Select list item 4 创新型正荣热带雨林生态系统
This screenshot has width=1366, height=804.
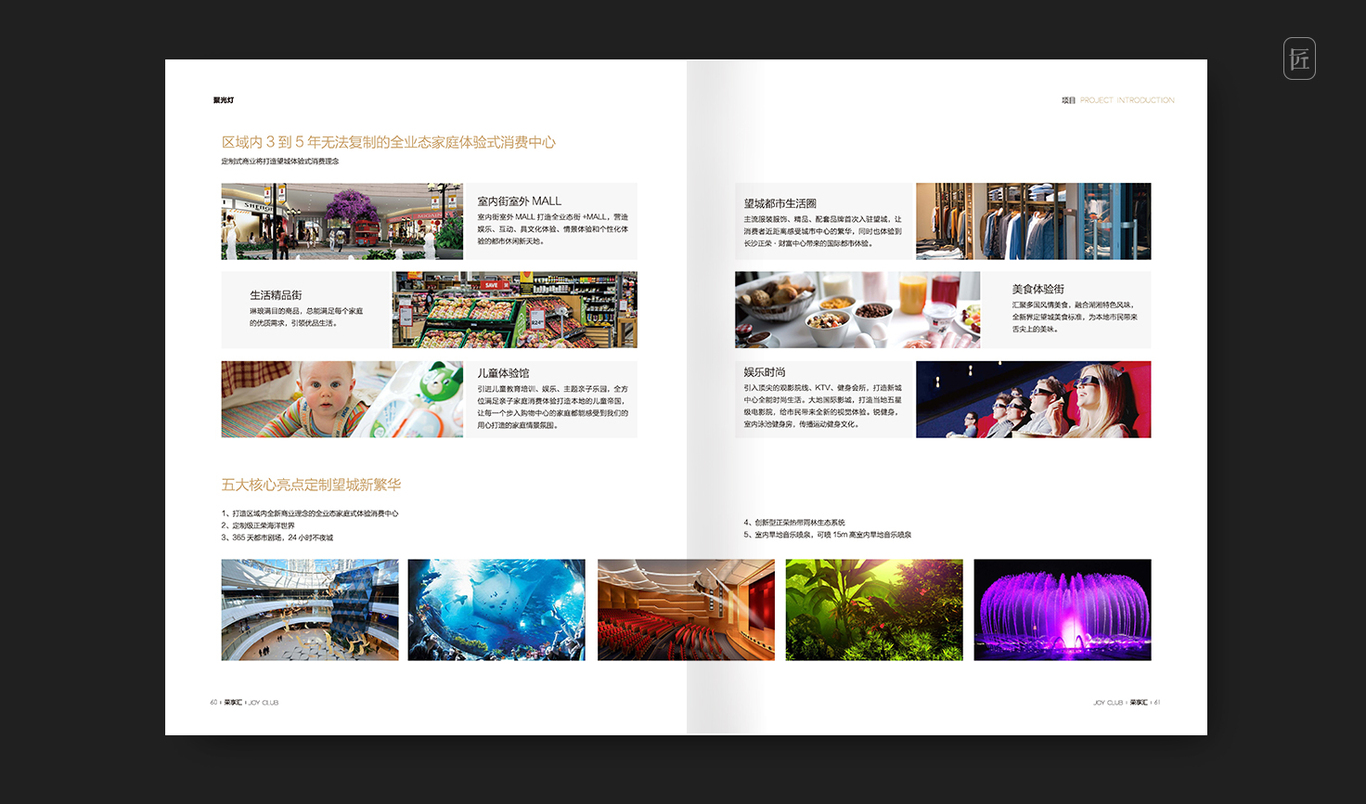[x=795, y=522]
